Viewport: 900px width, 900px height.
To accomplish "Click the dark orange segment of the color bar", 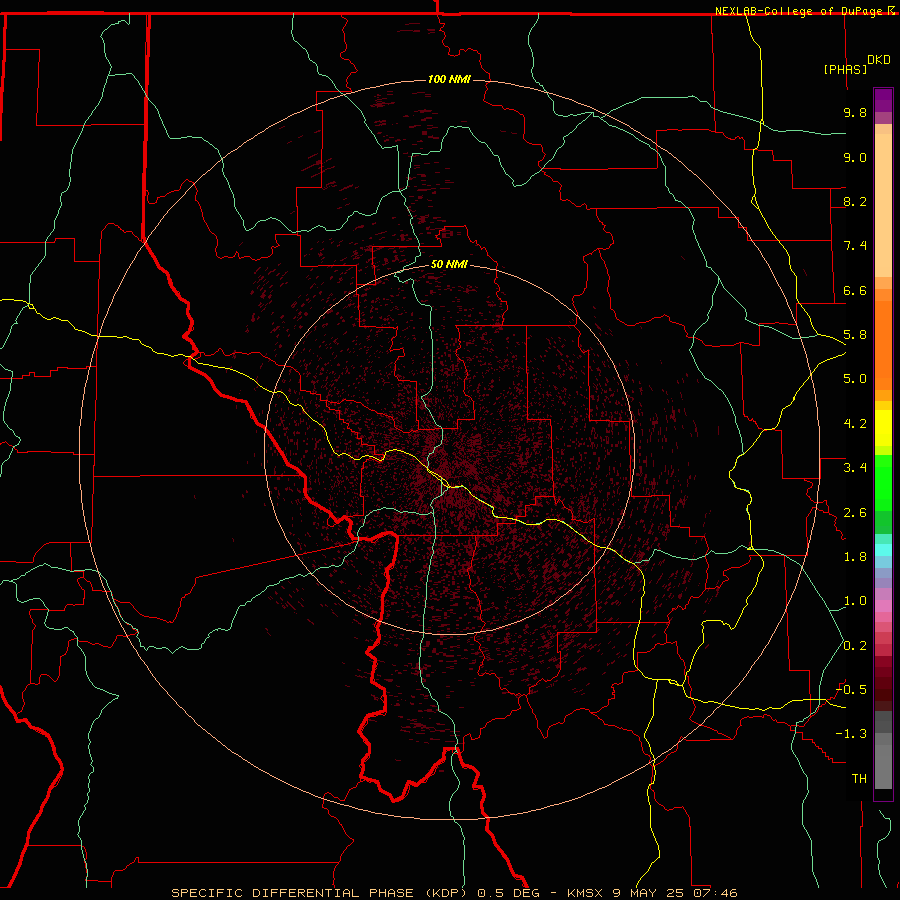I will [883, 346].
